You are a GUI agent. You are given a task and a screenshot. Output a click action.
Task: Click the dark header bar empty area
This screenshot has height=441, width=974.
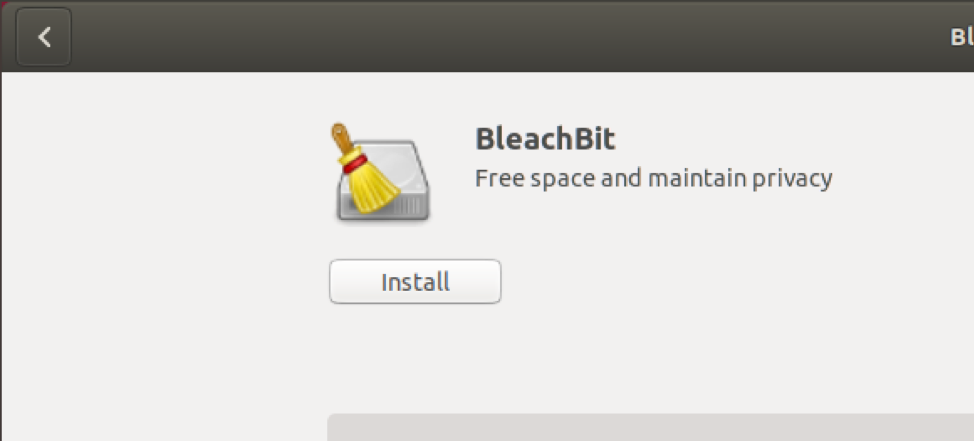(497, 37)
